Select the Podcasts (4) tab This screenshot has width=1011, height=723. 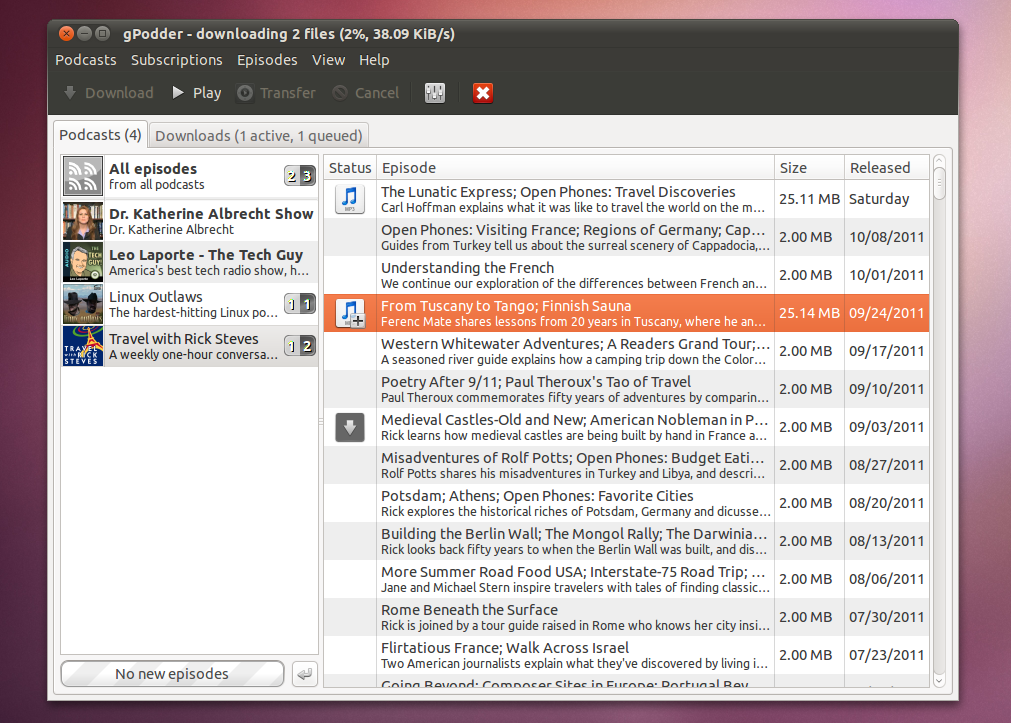coord(100,135)
